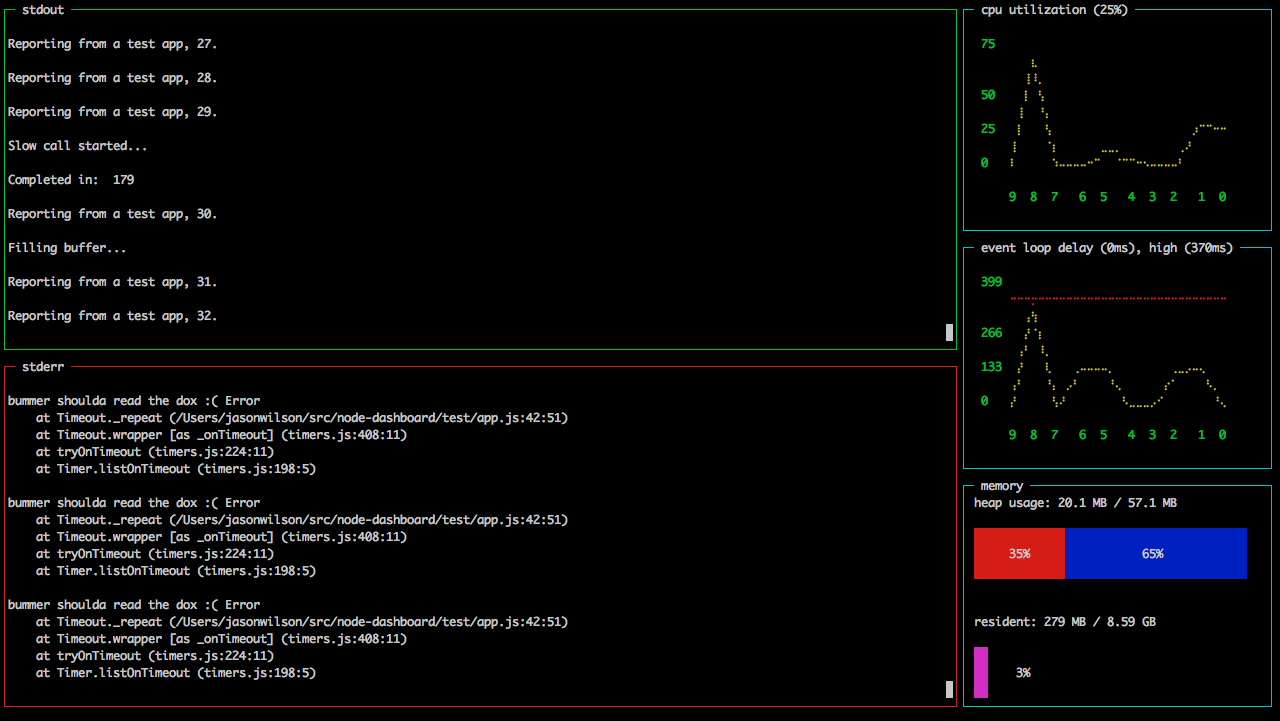Click the last 'at Timer.listOnTimeout' stack line
The width and height of the screenshot is (1280, 721).
[176, 673]
